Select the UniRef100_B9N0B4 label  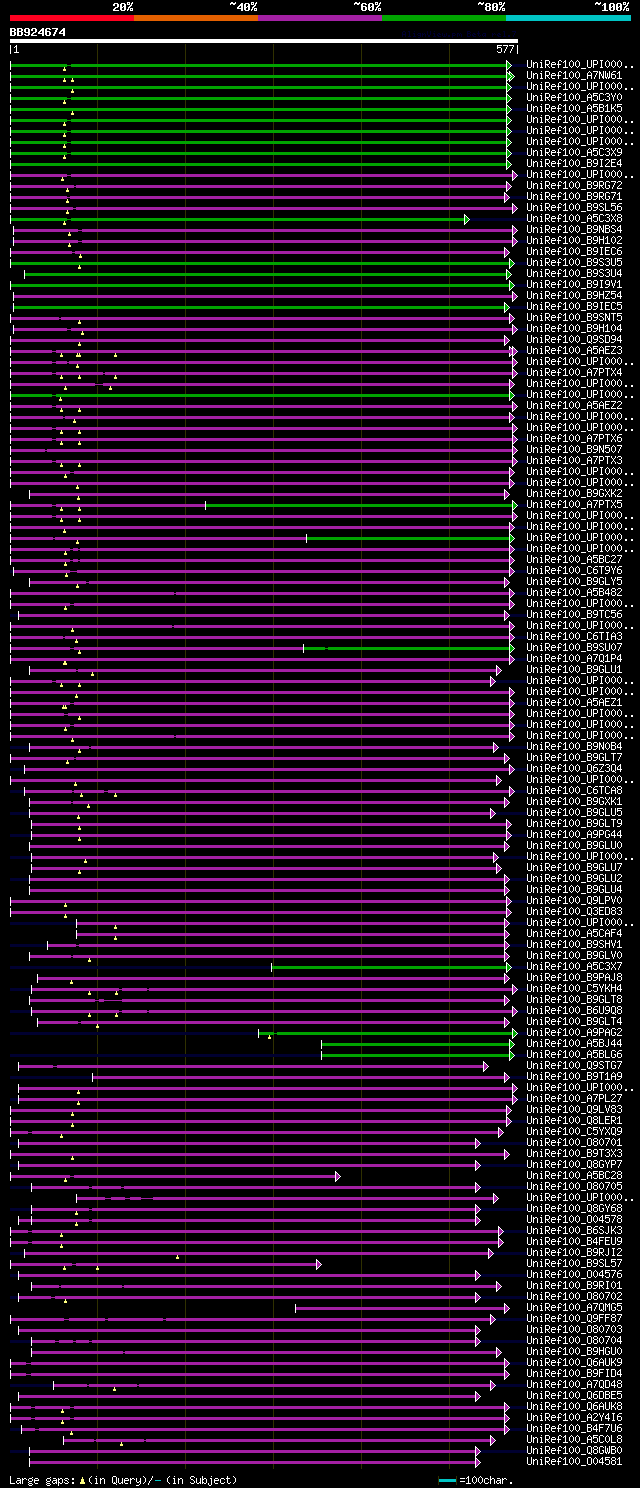click(574, 747)
